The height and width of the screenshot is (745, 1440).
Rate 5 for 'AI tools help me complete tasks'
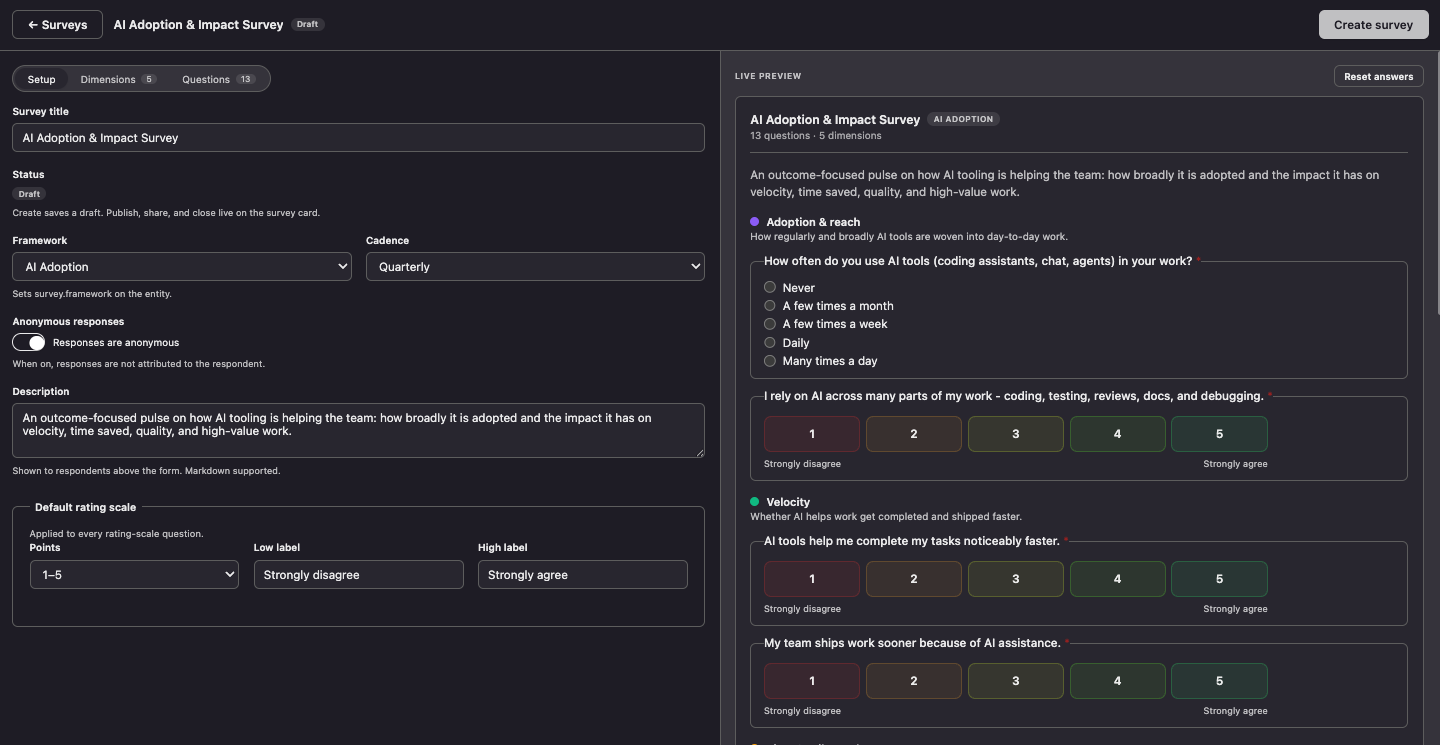[x=1219, y=579]
